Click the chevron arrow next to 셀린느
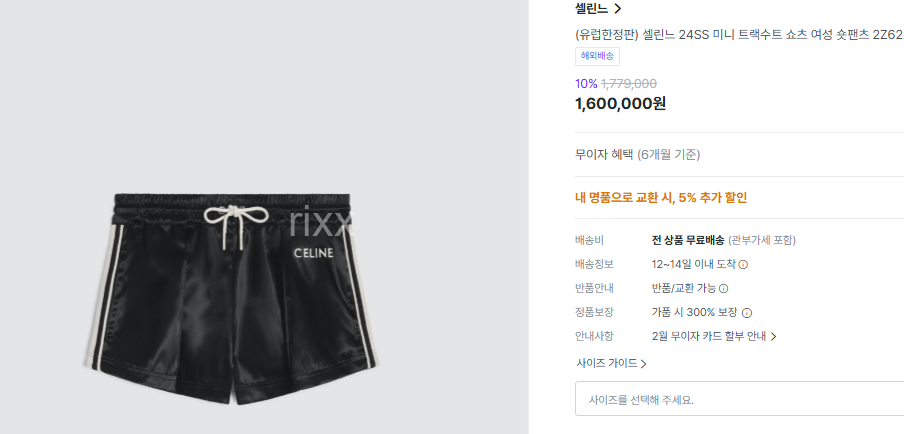904x434 pixels. [617, 9]
